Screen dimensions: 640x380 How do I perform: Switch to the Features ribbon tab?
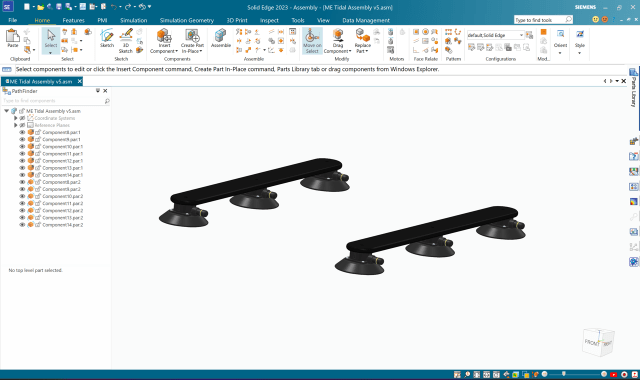(x=73, y=20)
